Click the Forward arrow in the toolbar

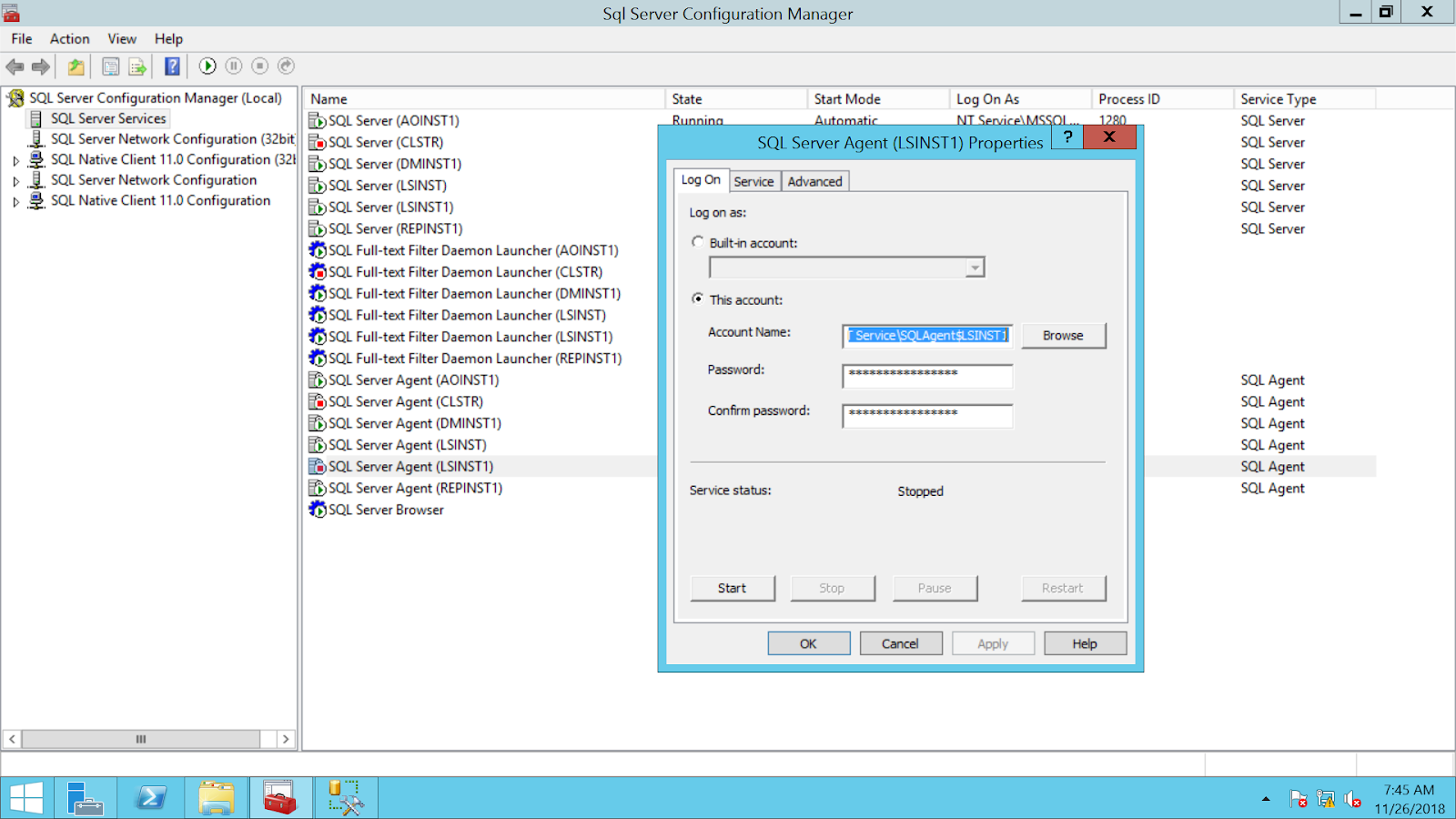click(40, 66)
